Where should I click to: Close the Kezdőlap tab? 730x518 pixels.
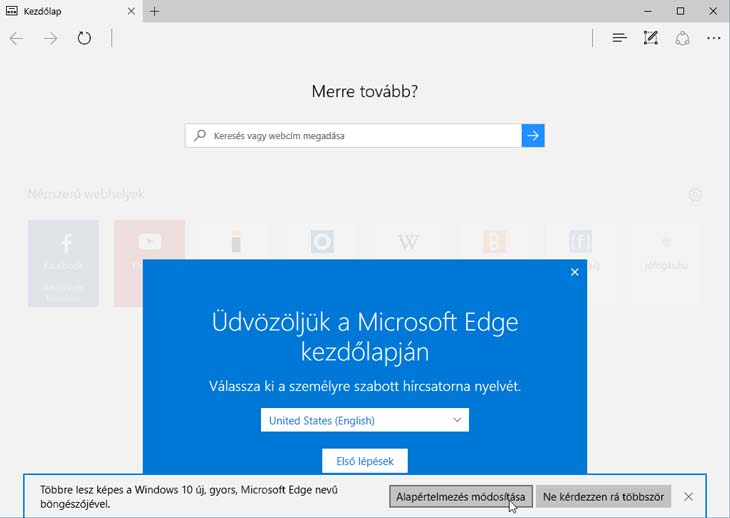click(131, 11)
